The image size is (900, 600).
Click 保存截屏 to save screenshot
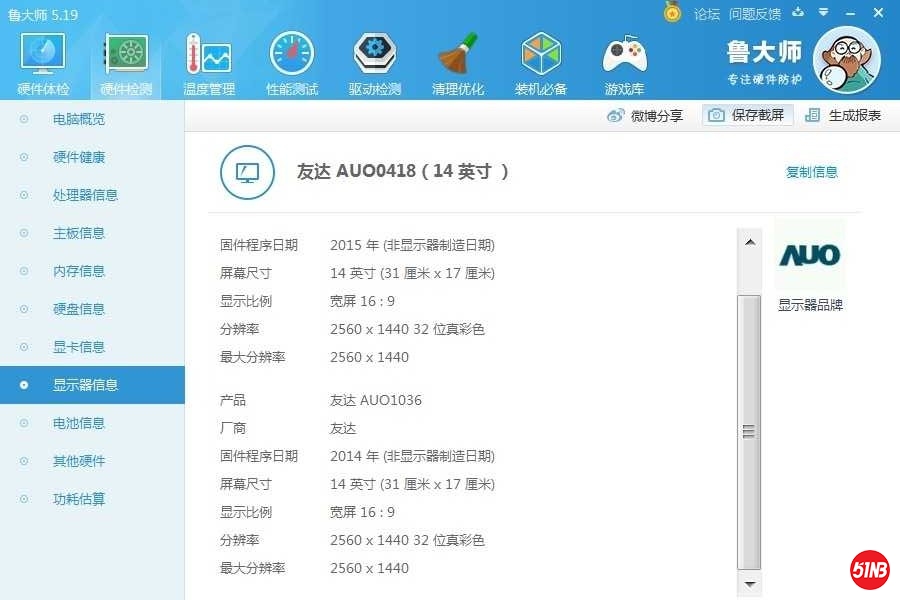tap(747, 115)
